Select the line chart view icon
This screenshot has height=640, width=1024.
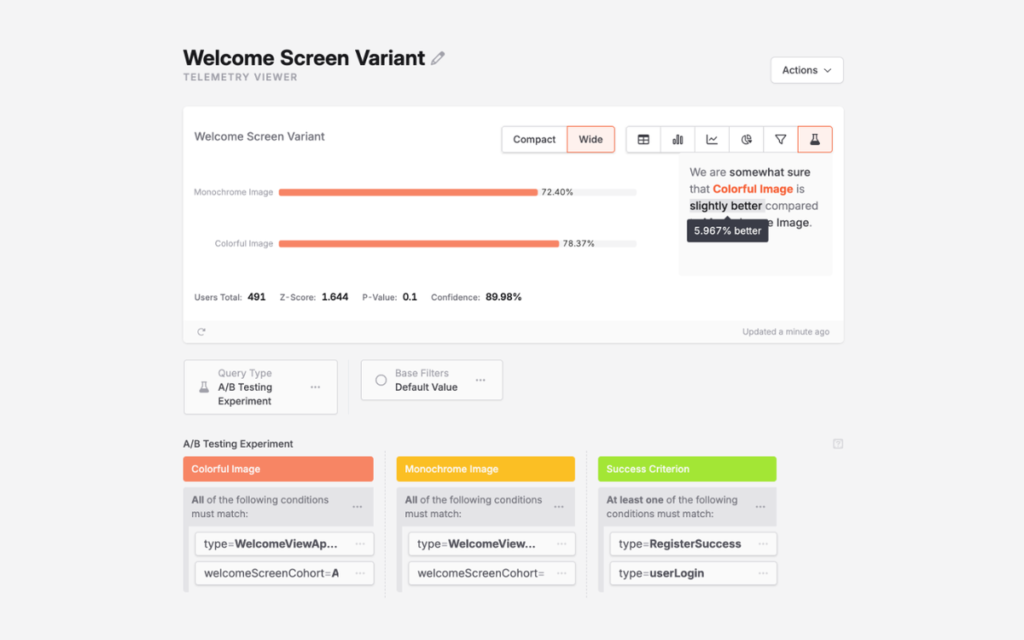tap(712, 139)
